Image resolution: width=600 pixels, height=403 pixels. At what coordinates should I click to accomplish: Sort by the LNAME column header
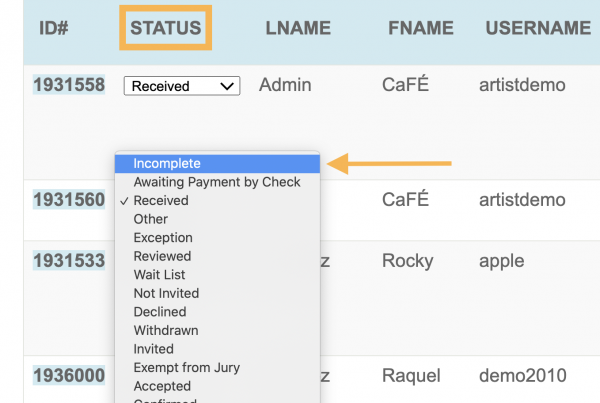tap(298, 28)
